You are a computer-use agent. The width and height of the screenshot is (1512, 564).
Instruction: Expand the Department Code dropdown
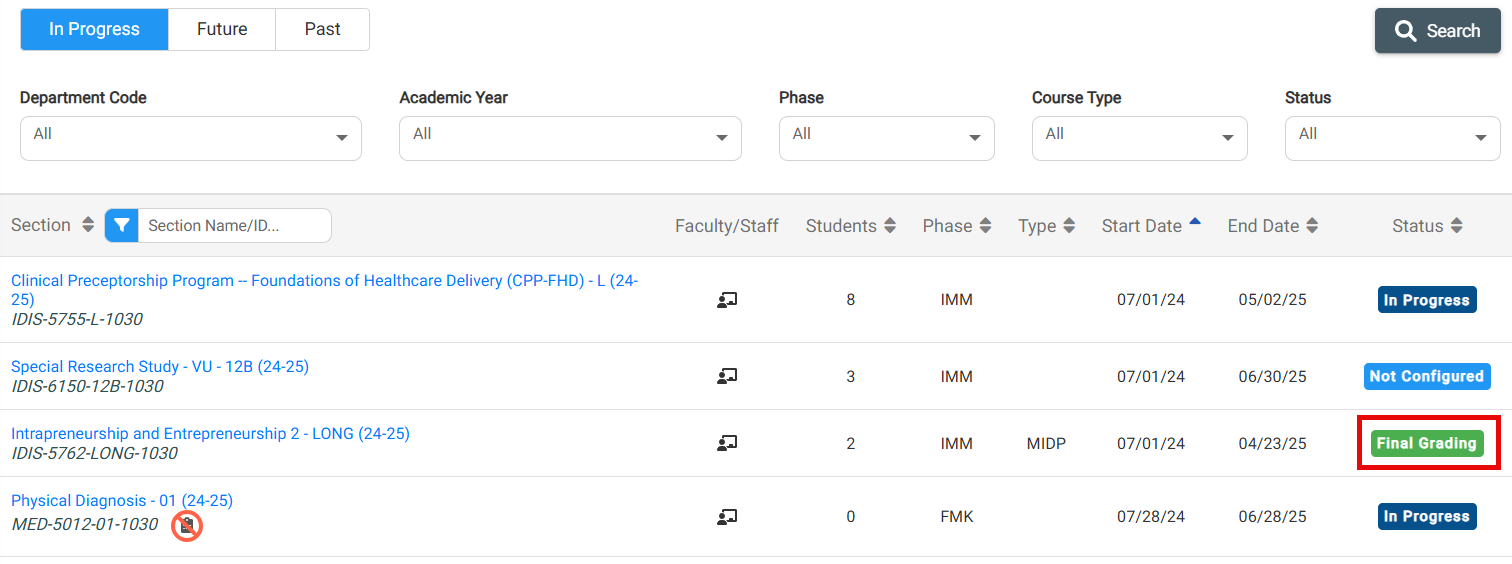click(191, 138)
